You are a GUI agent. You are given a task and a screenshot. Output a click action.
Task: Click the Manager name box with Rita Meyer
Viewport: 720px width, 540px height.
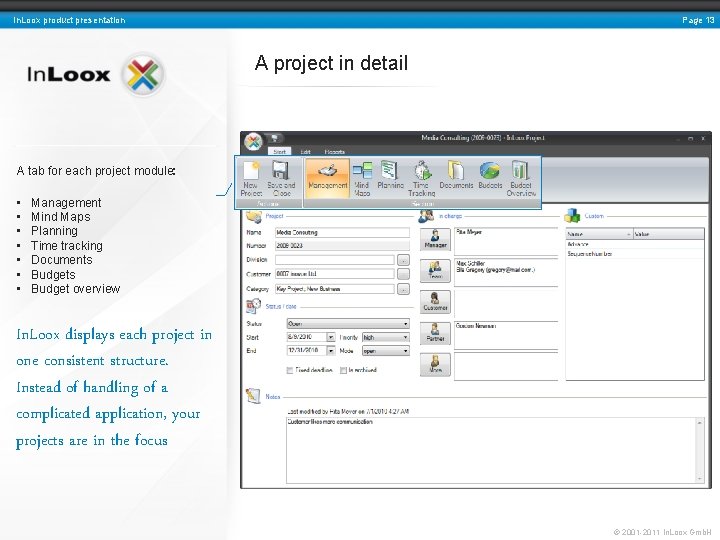[x=506, y=241]
